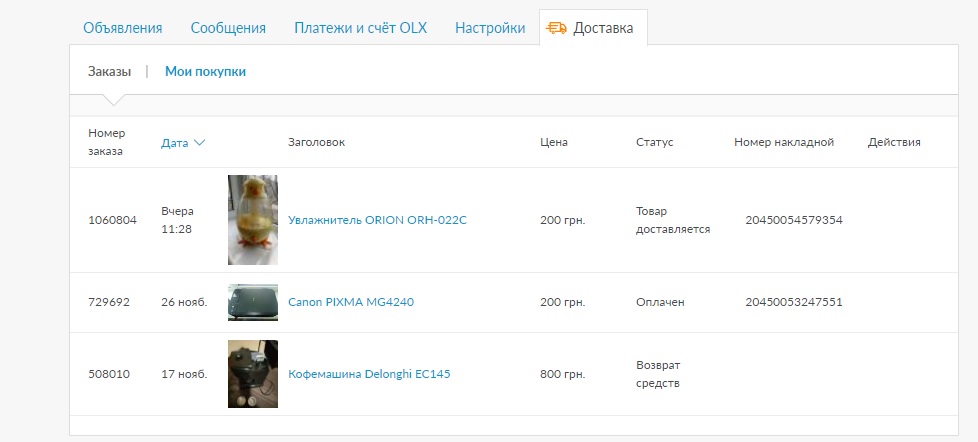Open the Мои покупки section

coord(205,71)
